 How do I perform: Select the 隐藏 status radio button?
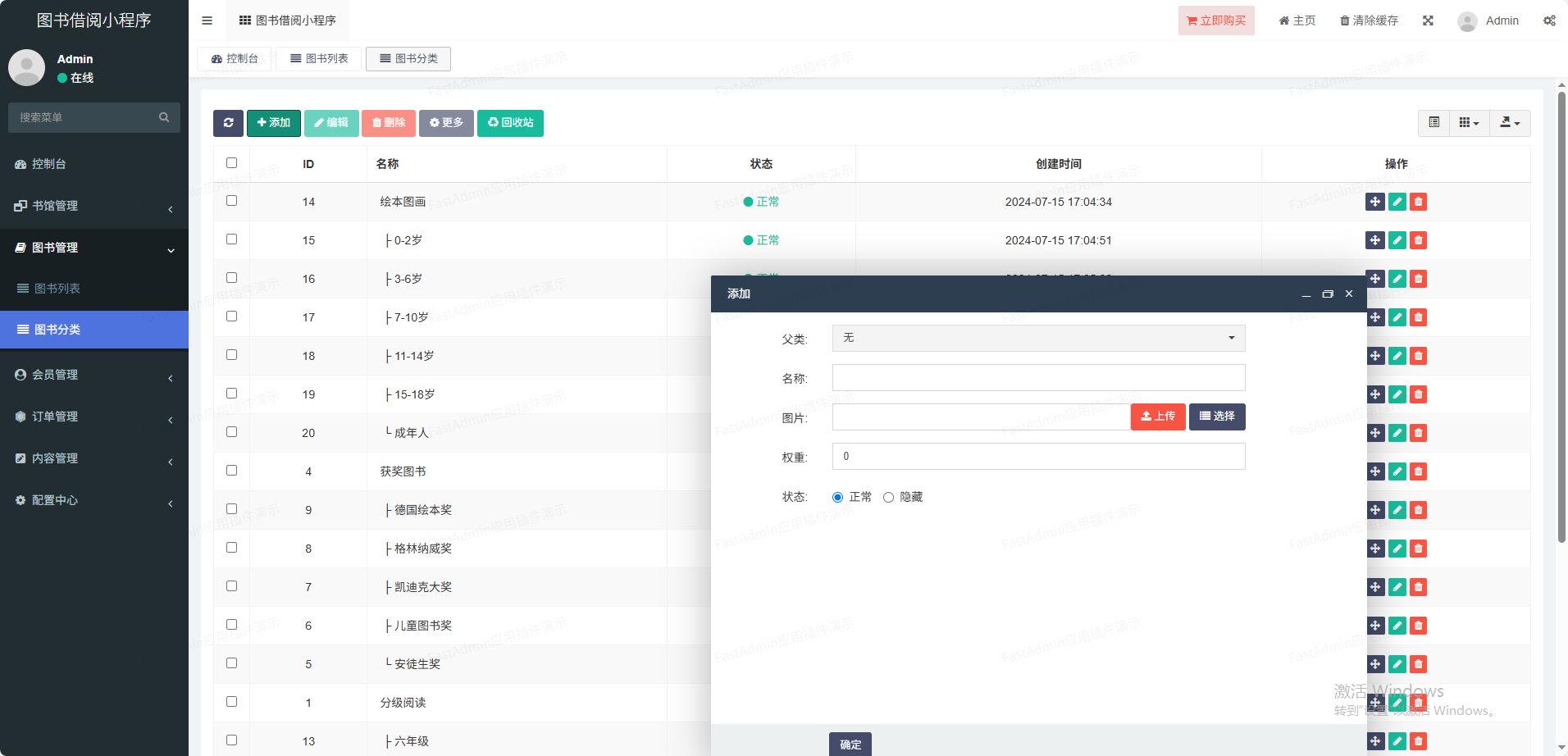pos(888,498)
